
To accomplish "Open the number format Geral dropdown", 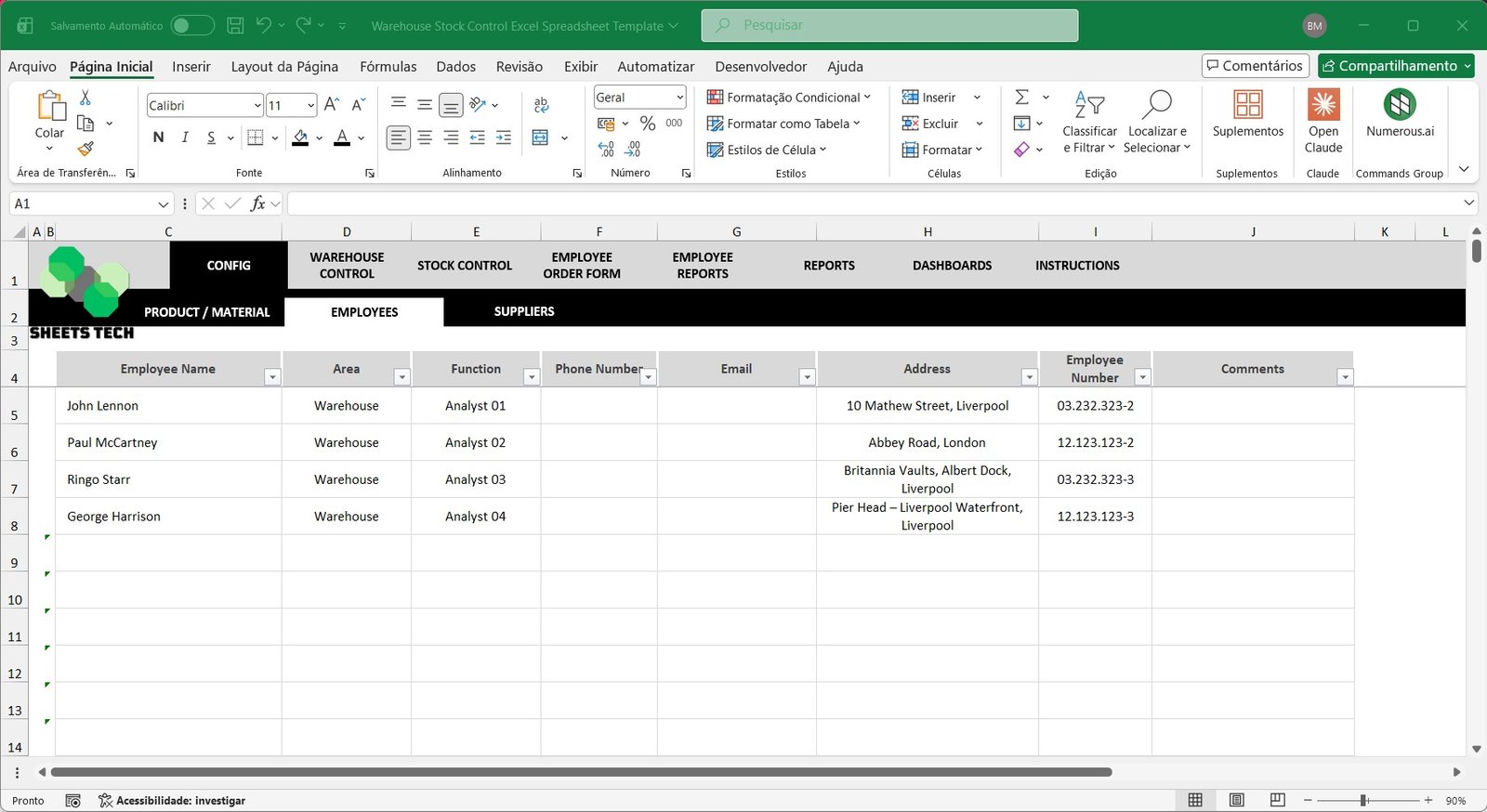I will pos(679,98).
